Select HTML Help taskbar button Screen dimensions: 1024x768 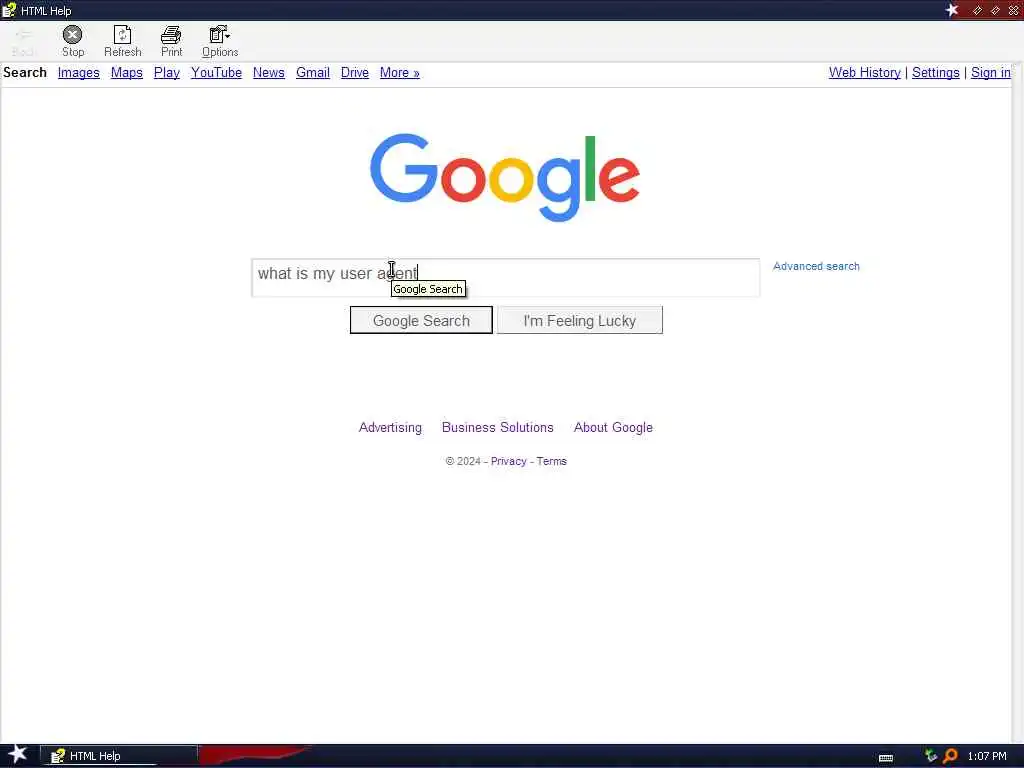pos(119,756)
